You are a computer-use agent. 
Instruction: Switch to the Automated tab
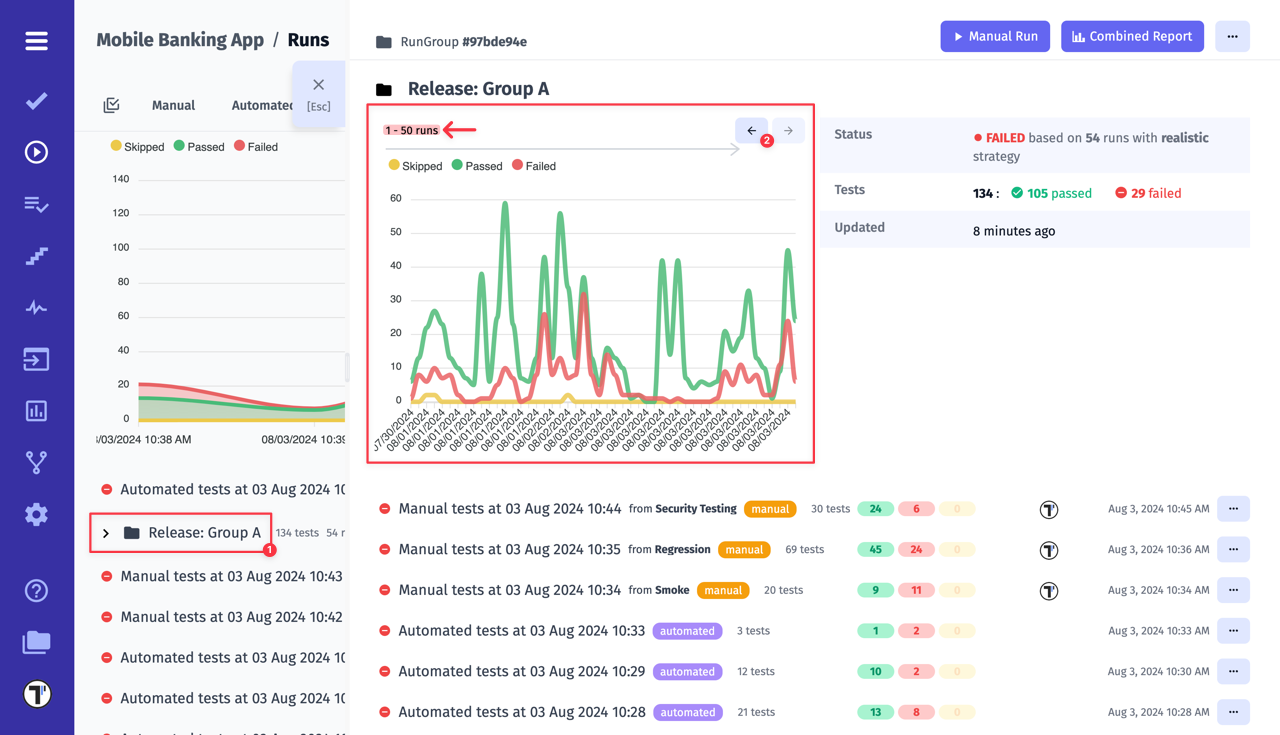pyautogui.click(x=261, y=105)
